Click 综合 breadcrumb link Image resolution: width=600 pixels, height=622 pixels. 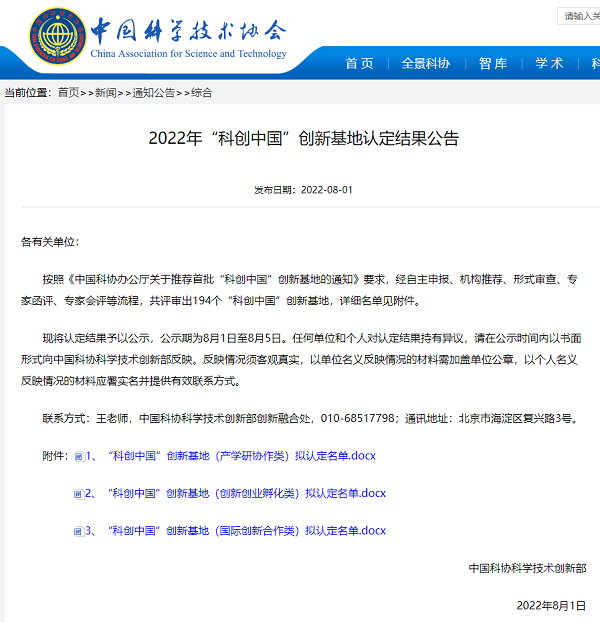pyautogui.click(x=201, y=93)
